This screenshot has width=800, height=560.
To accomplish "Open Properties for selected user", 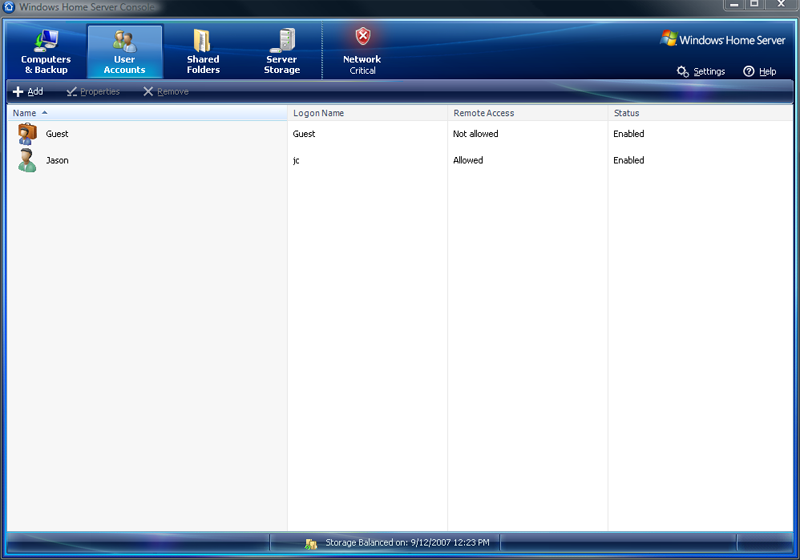I will click(93, 92).
